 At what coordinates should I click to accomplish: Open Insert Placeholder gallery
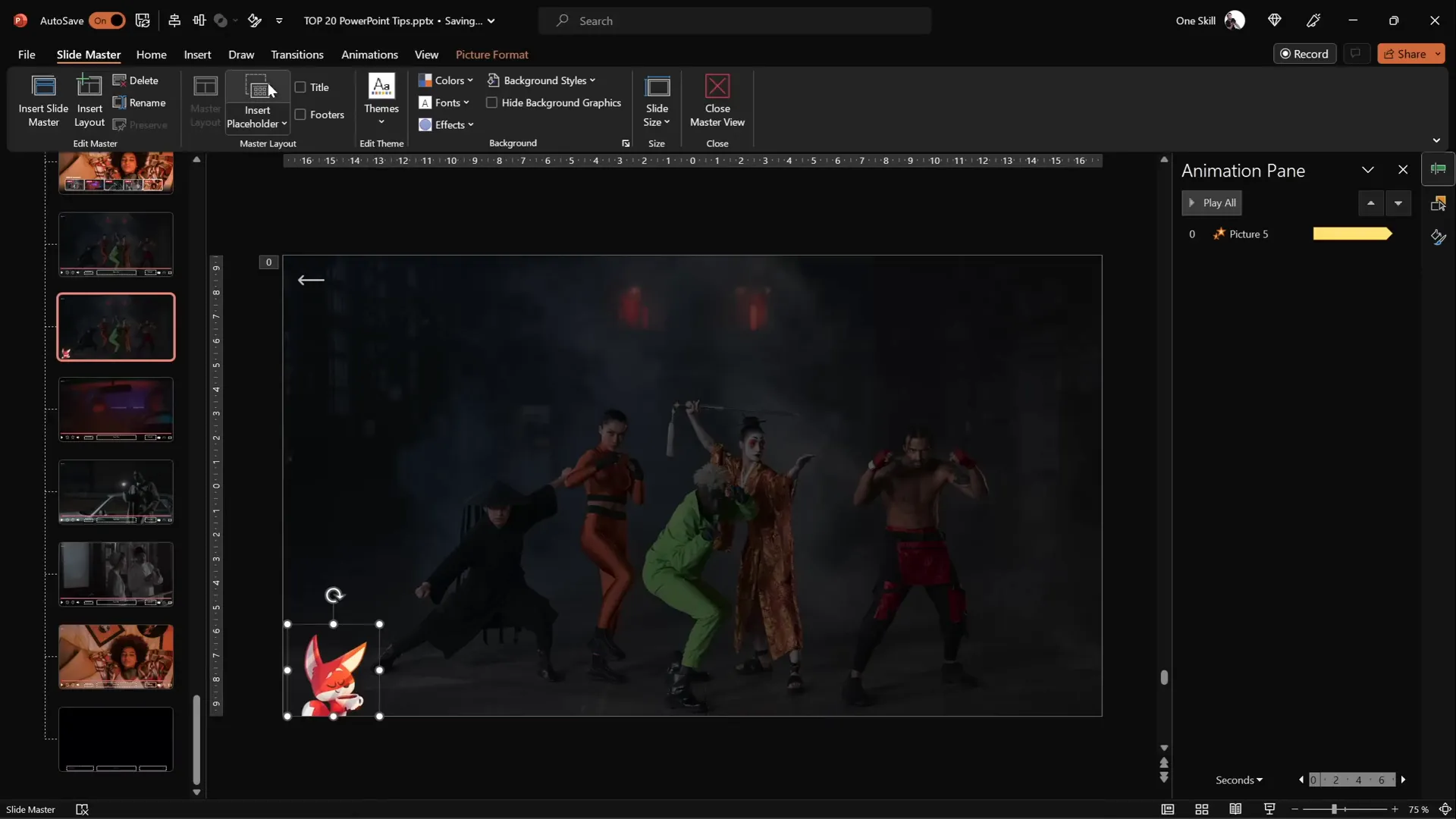(x=257, y=117)
